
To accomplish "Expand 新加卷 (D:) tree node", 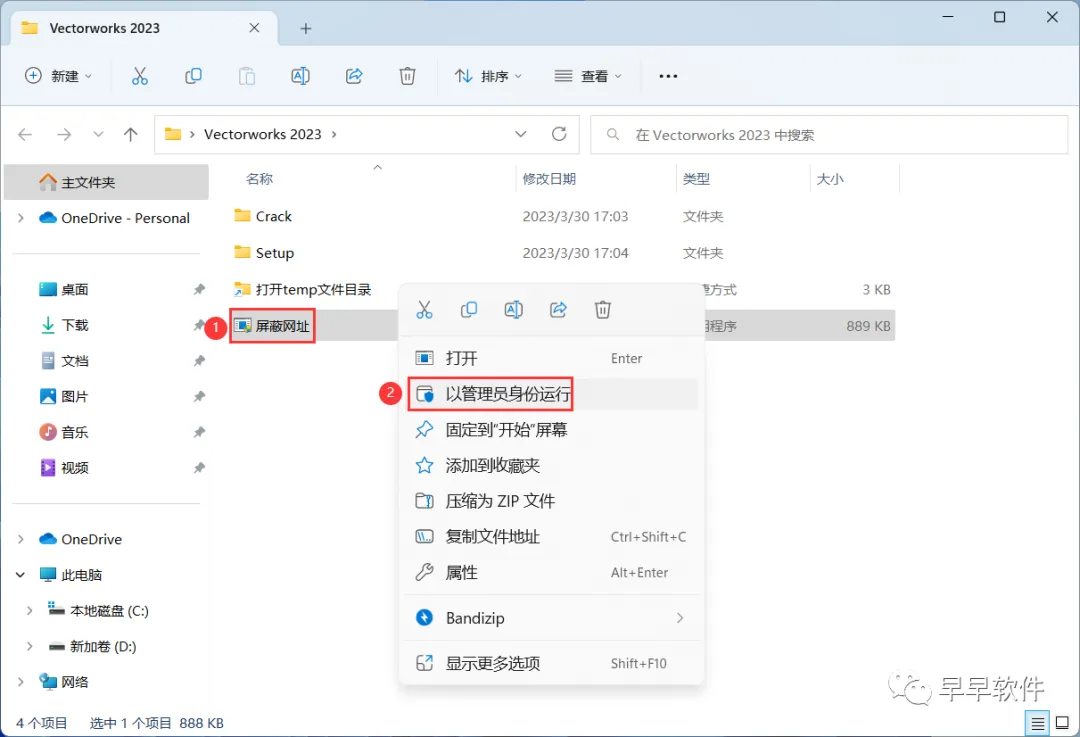I will pos(29,646).
